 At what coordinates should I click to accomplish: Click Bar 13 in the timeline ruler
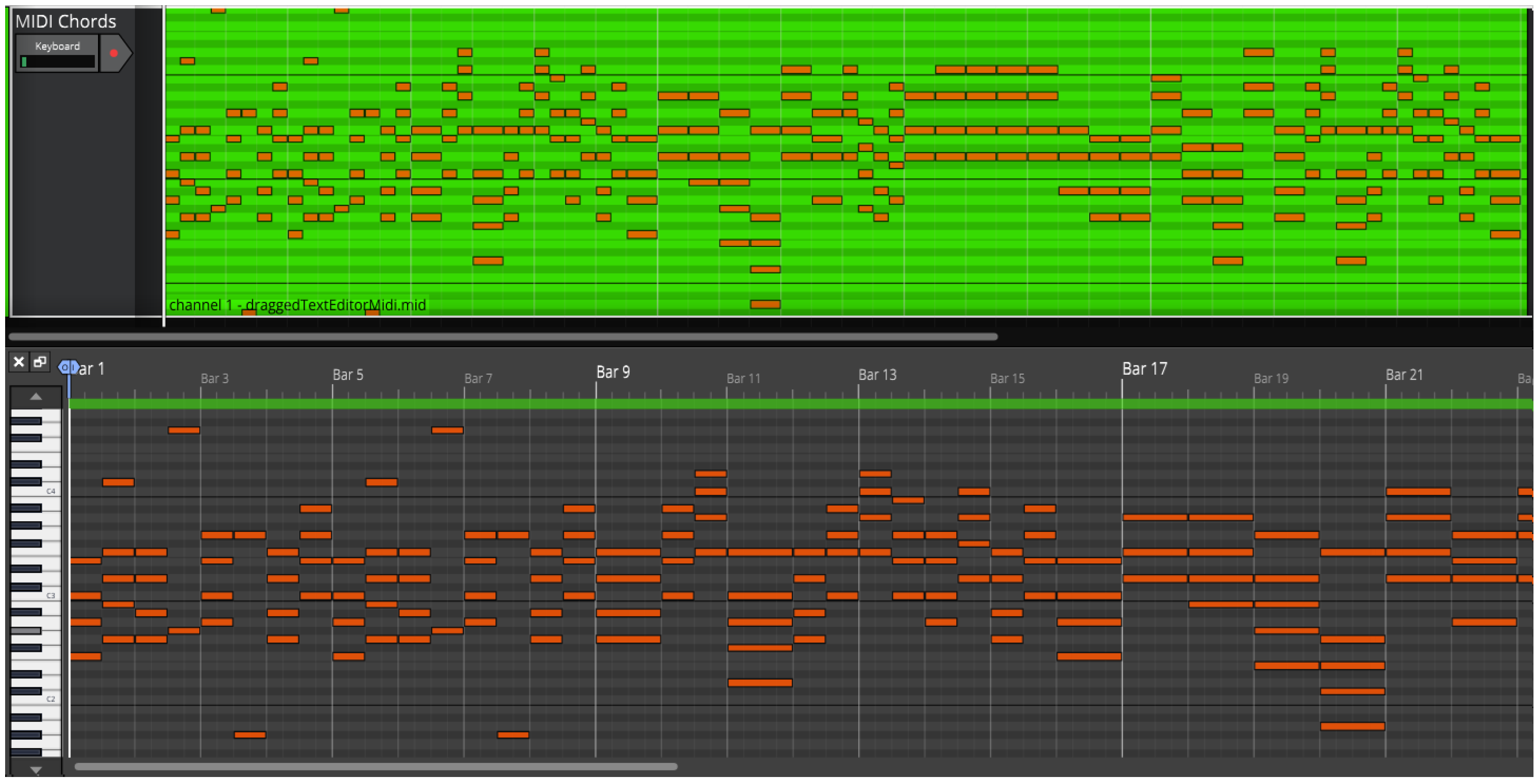877,375
